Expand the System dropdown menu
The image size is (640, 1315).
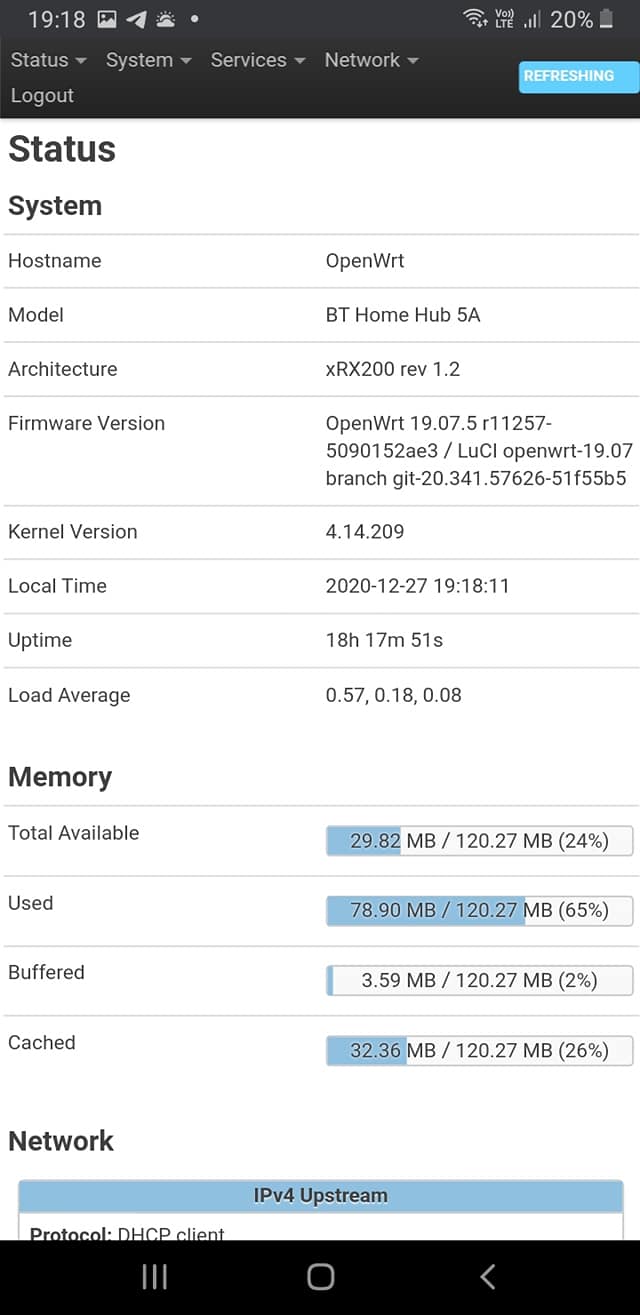click(149, 60)
